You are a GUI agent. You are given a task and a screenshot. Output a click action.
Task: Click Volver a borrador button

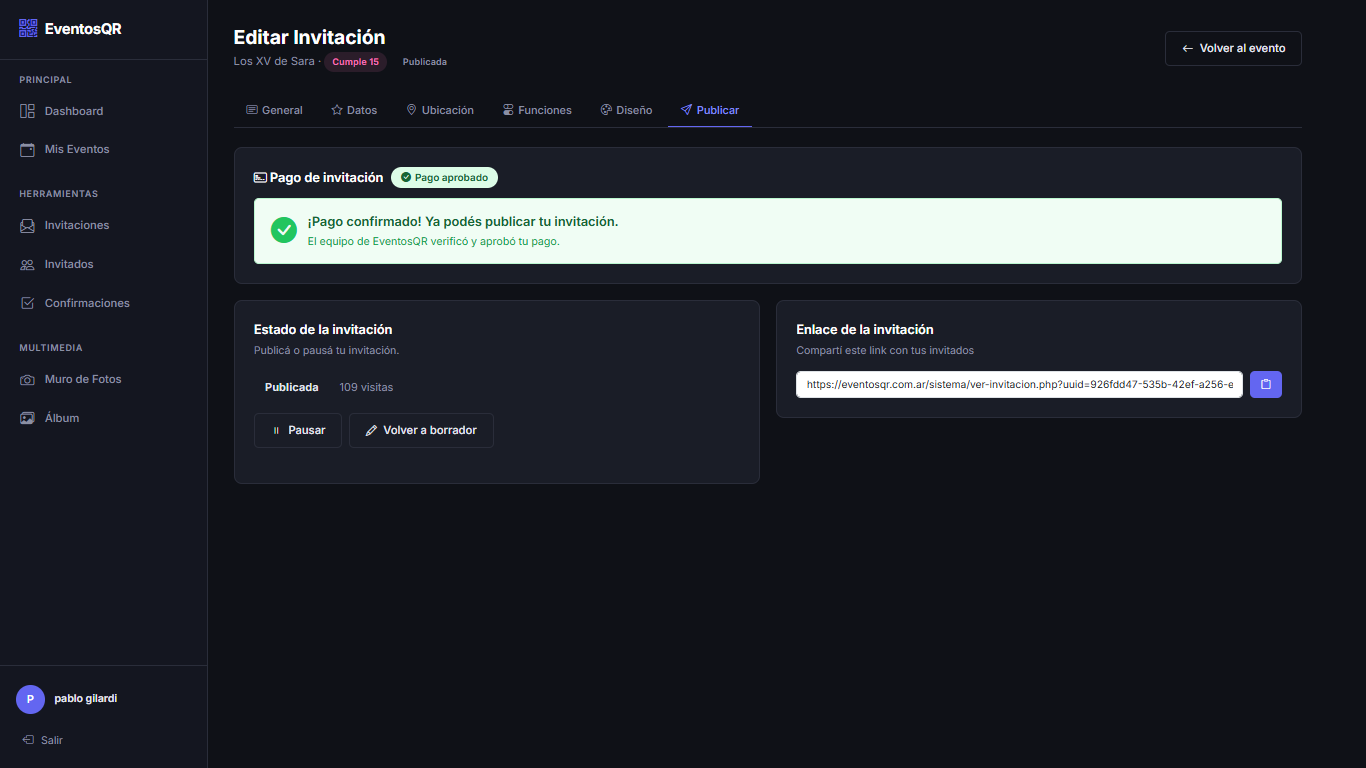pyautogui.click(x=421, y=430)
